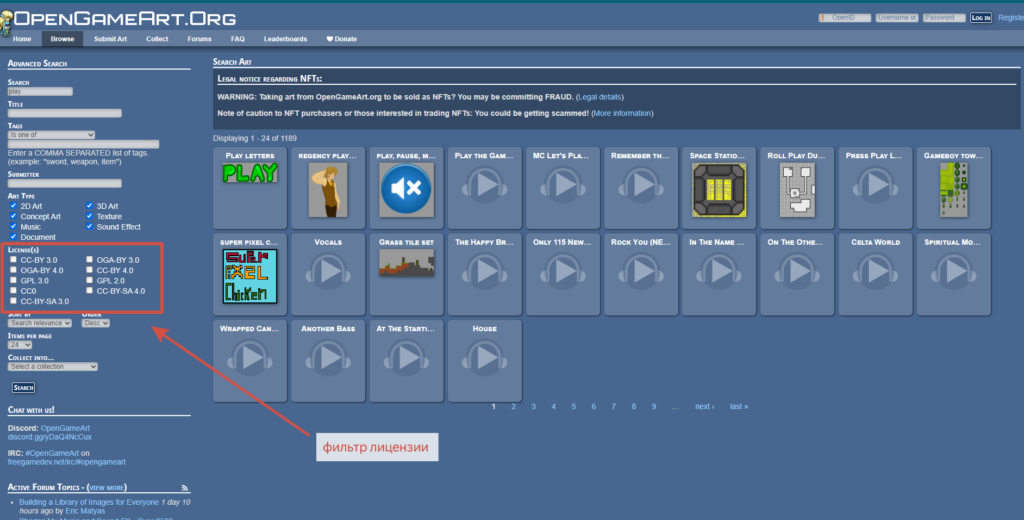Viewport: 1024px width, 520px height.
Task: Expand the 'Select a collection' dropdown
Action: [53, 366]
